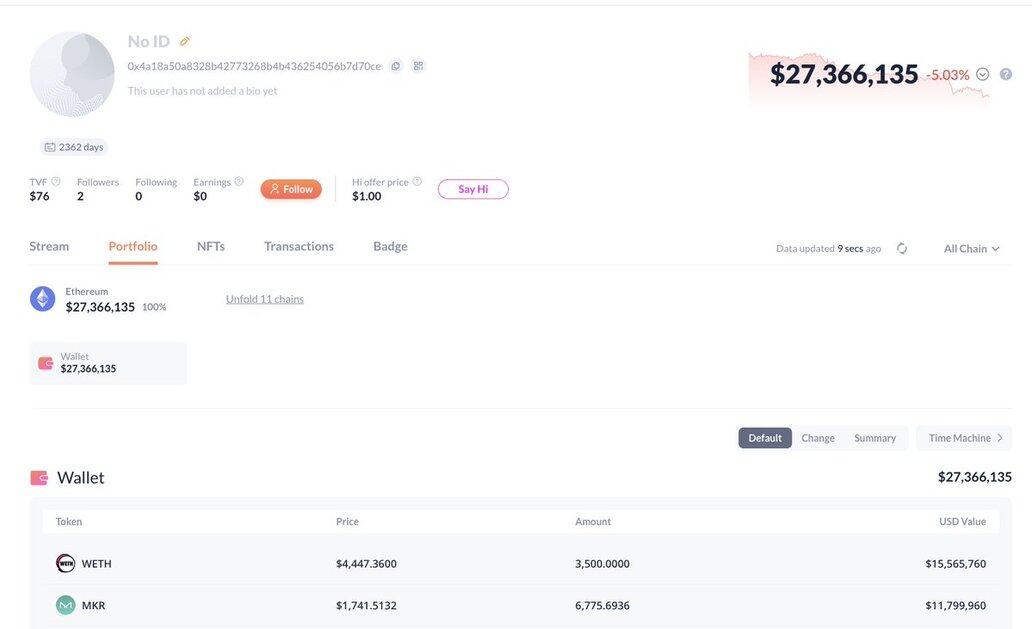The width and height of the screenshot is (1032, 629).
Task: Open the Transactions tab
Action: coord(299,246)
